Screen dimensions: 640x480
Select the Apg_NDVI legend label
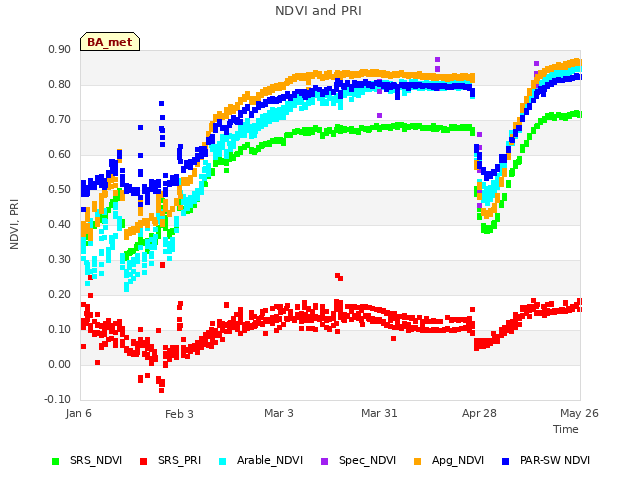[x=458, y=460]
